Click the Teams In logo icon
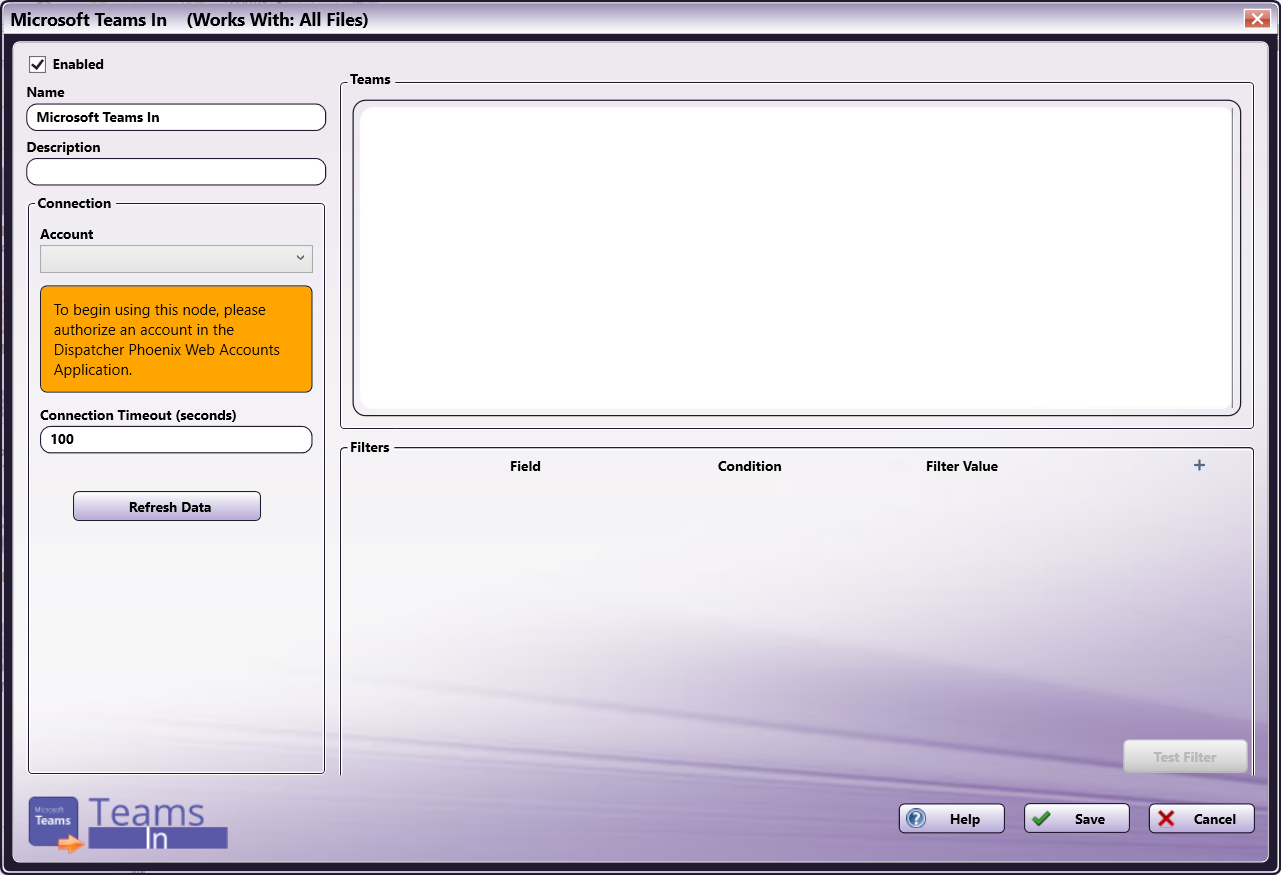Viewport: 1281px width, 875px height. (x=128, y=825)
